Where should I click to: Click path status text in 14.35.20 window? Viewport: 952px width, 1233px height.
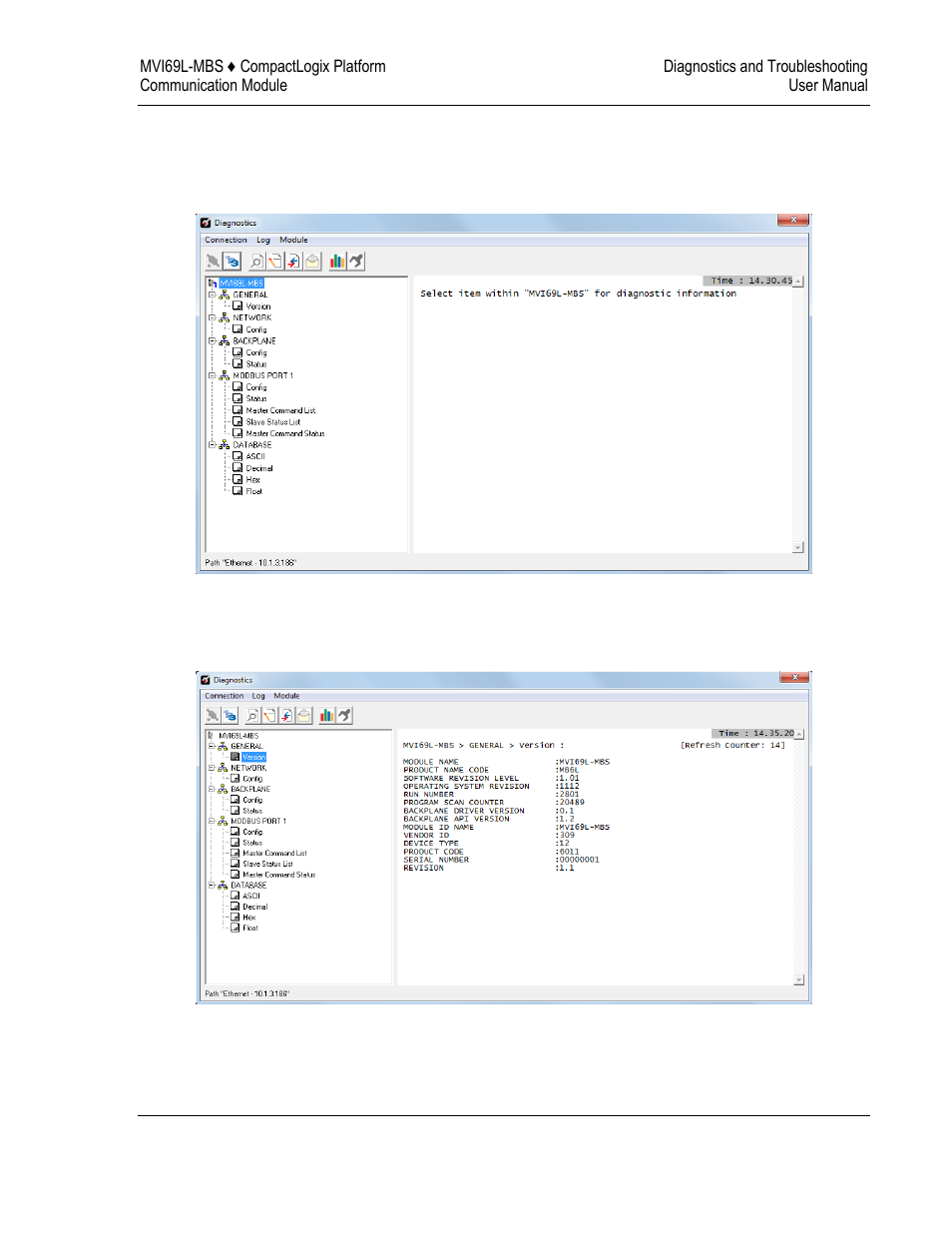point(247,993)
